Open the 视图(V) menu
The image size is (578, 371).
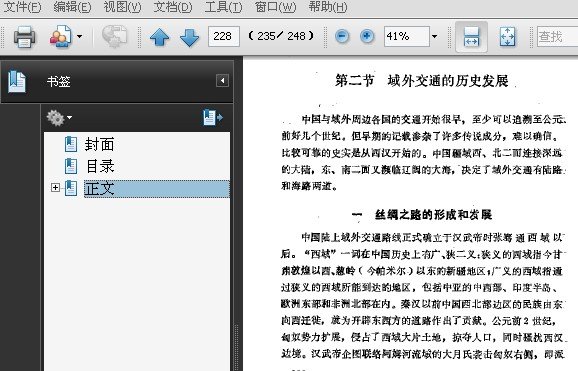[122, 7]
